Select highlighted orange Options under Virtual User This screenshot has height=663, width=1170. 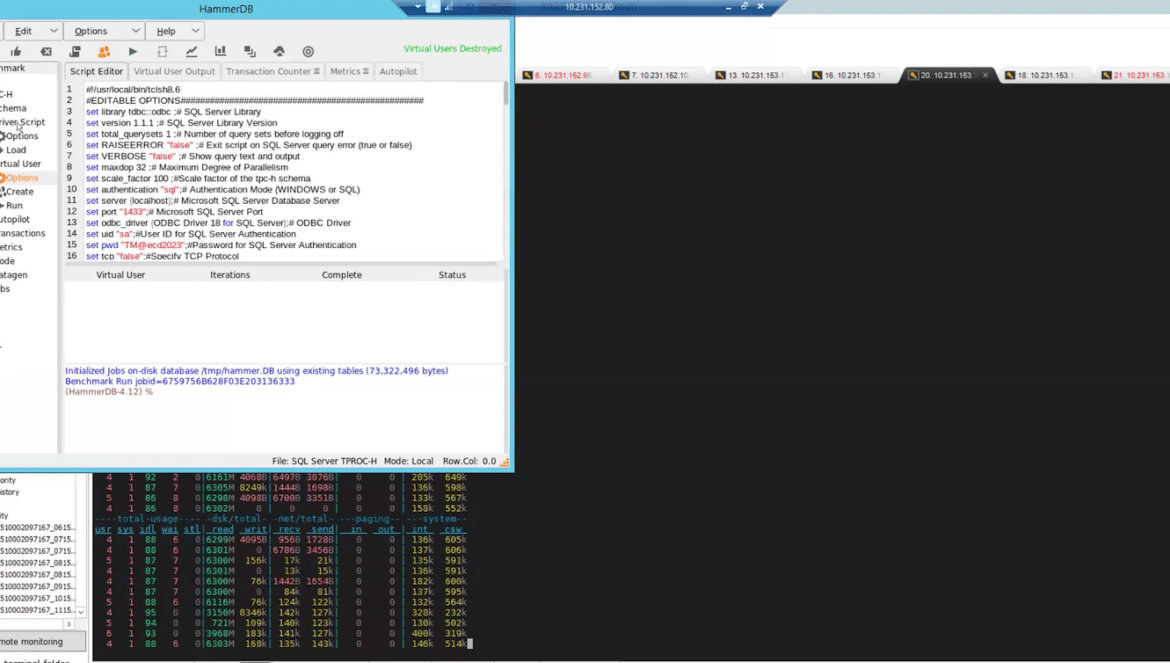pyautogui.click(x=22, y=177)
